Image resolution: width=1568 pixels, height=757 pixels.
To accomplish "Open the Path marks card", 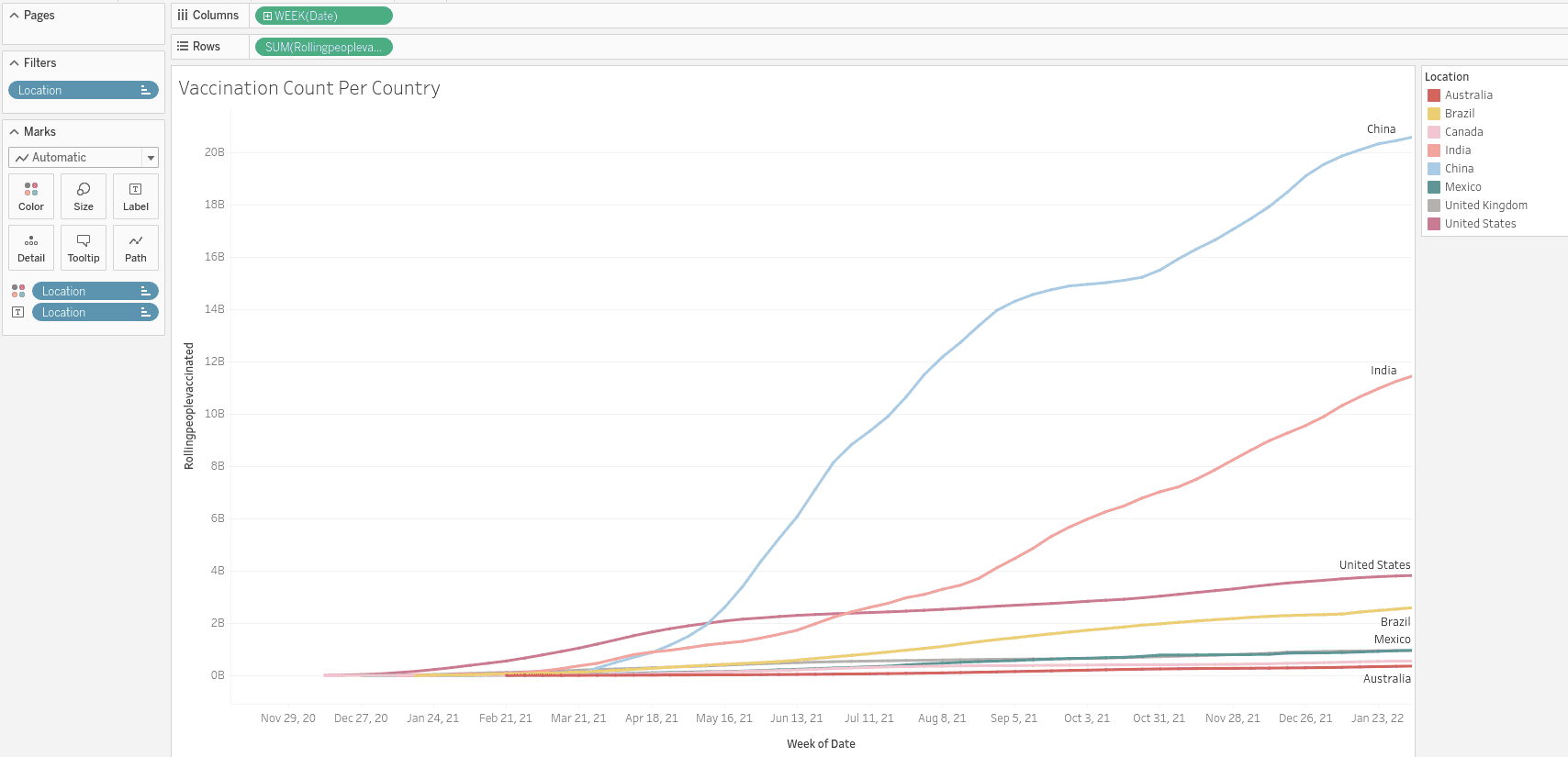I will (x=136, y=248).
